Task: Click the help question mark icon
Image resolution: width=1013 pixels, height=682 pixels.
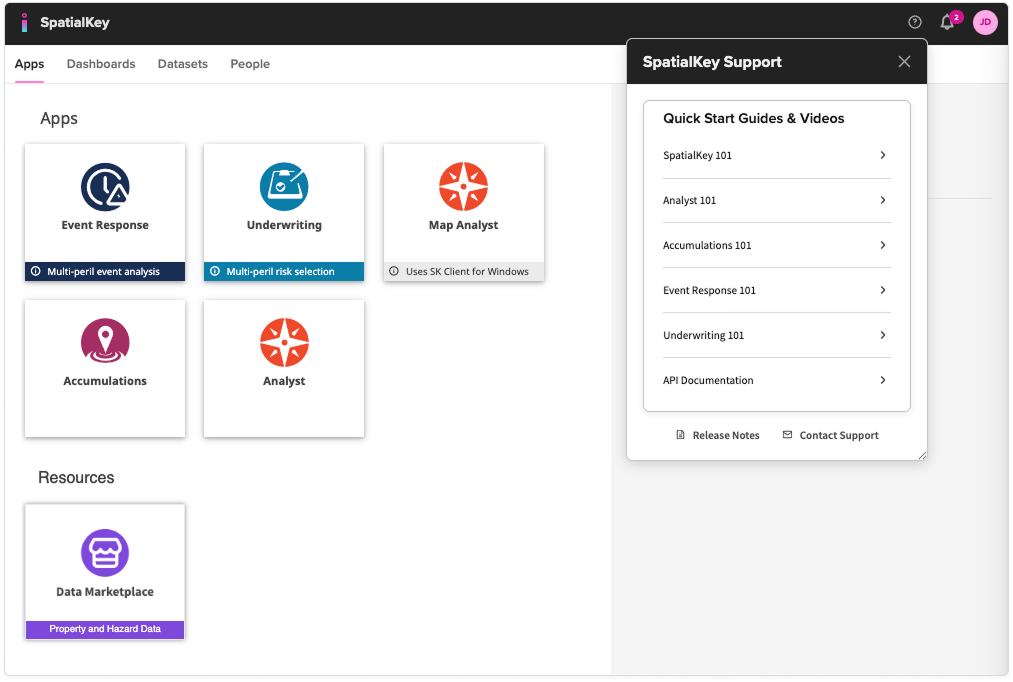Action: click(x=914, y=22)
